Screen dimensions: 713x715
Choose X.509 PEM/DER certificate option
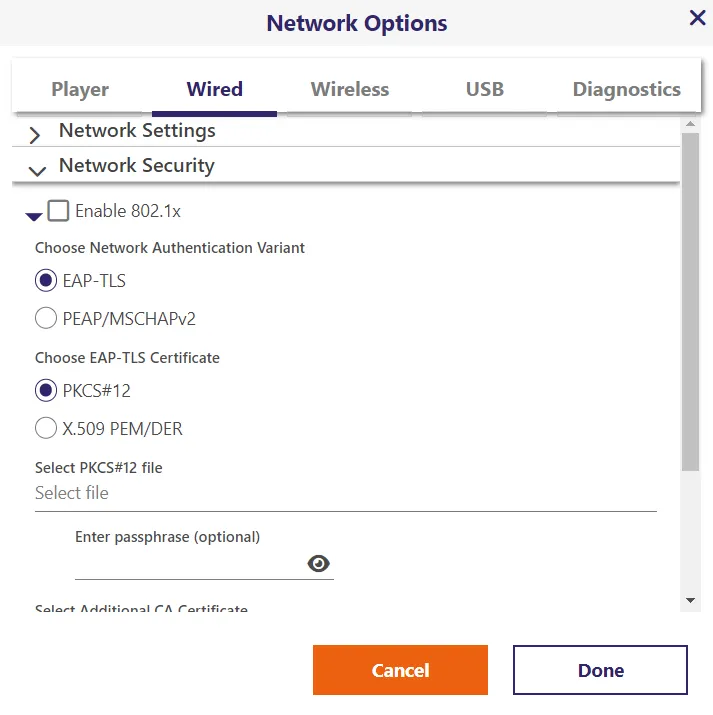[x=46, y=428]
